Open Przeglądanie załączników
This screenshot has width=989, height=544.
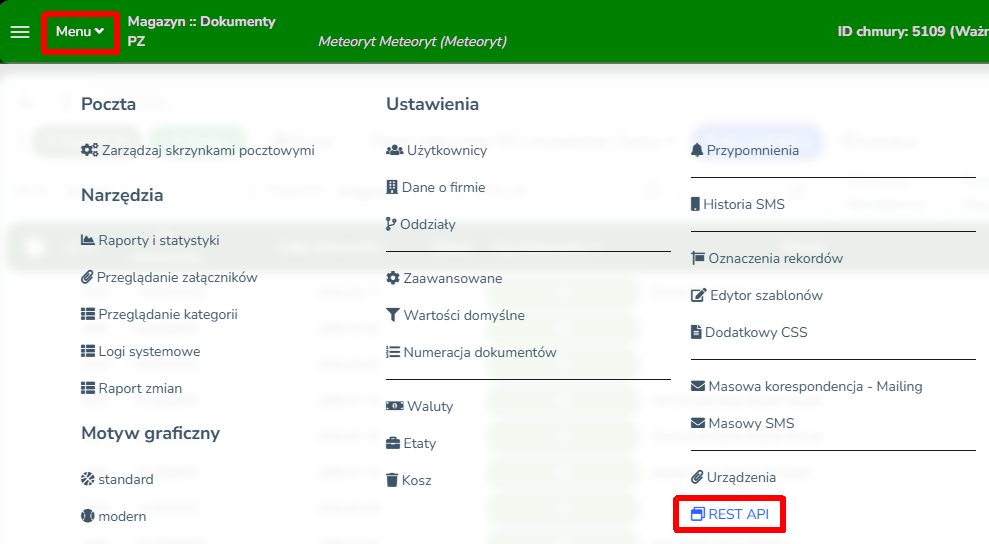tap(176, 277)
